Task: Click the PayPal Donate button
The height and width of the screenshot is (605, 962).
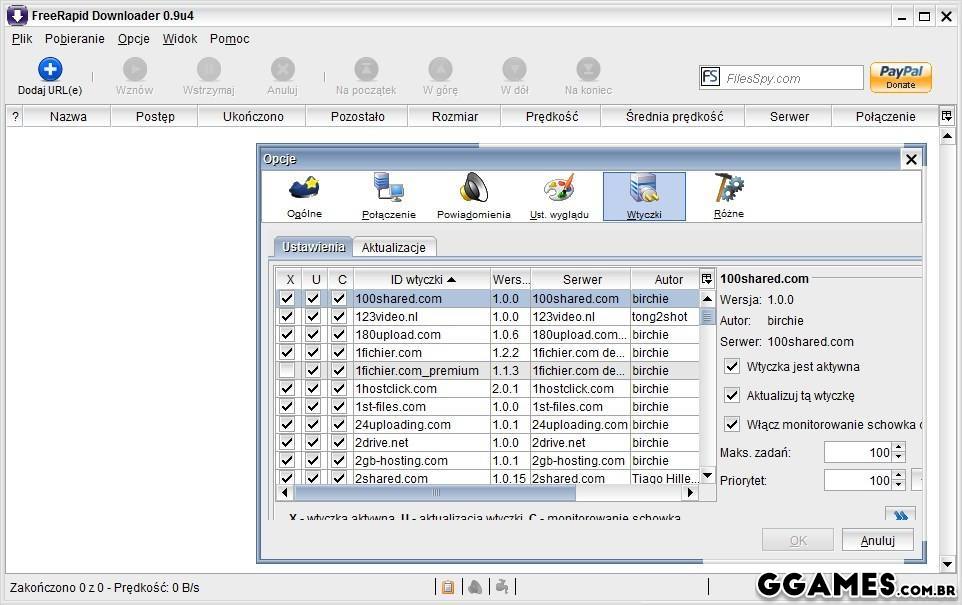Action: click(x=900, y=78)
